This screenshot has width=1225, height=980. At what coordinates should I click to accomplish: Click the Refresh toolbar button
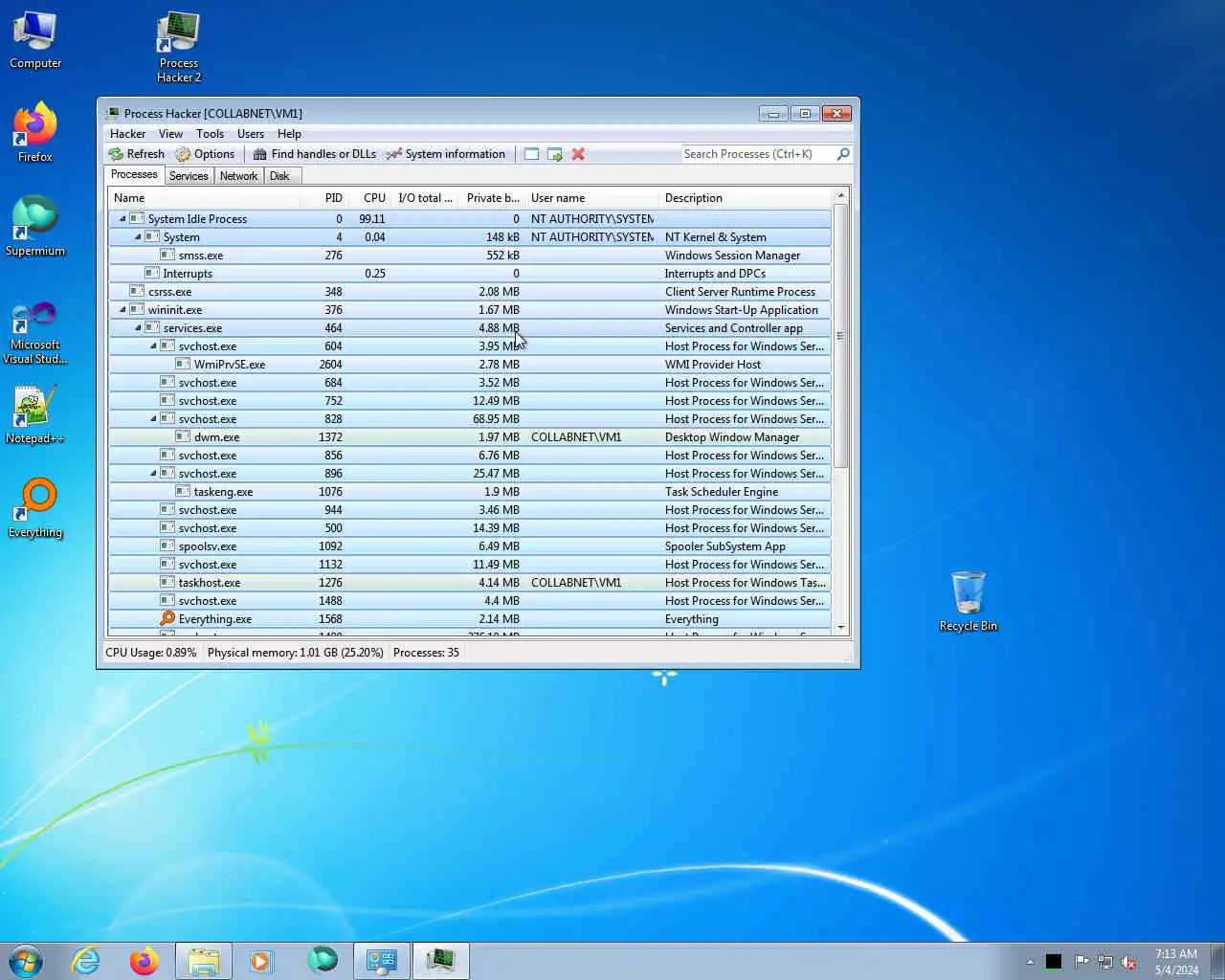tap(137, 154)
